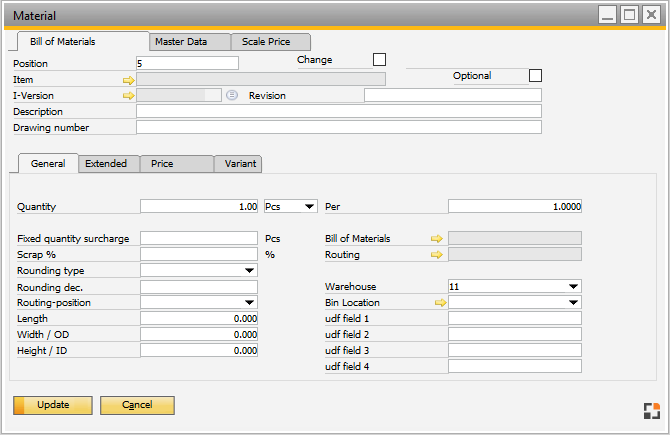
Task: Expand the Rounding type dropdown
Action: coord(249,271)
